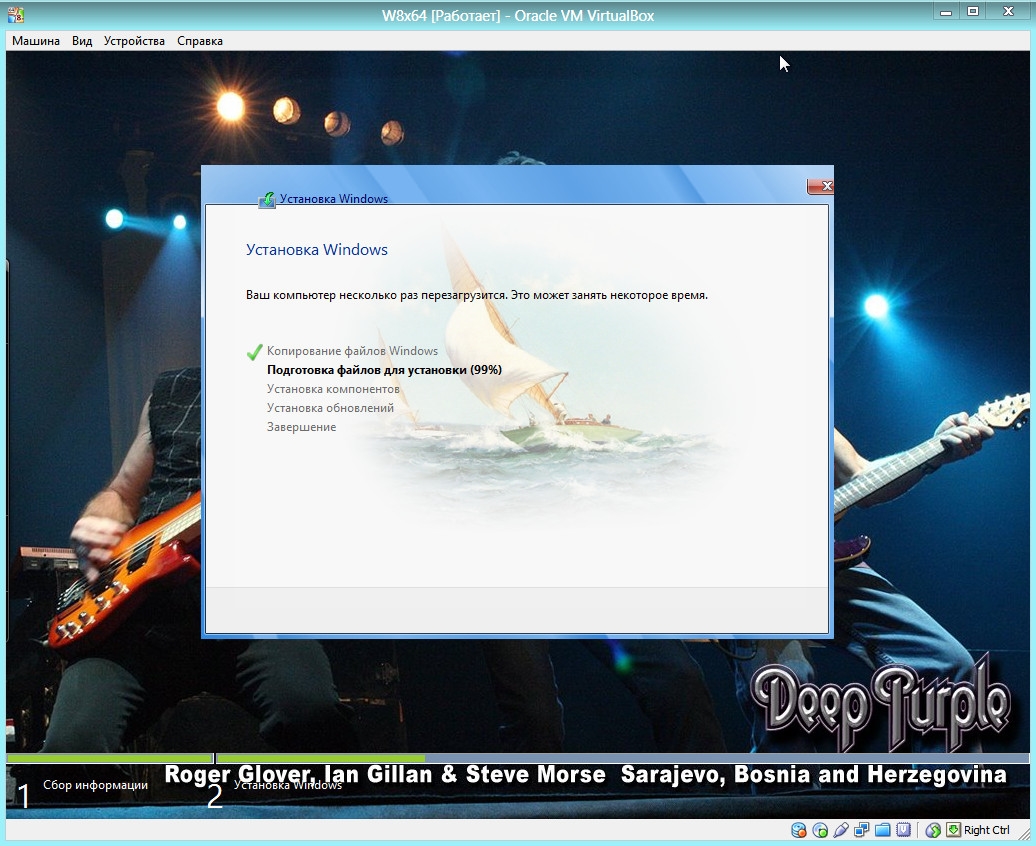1036x846 pixels.
Task: Click the virtualization chip status icon
Action: [x=903, y=830]
